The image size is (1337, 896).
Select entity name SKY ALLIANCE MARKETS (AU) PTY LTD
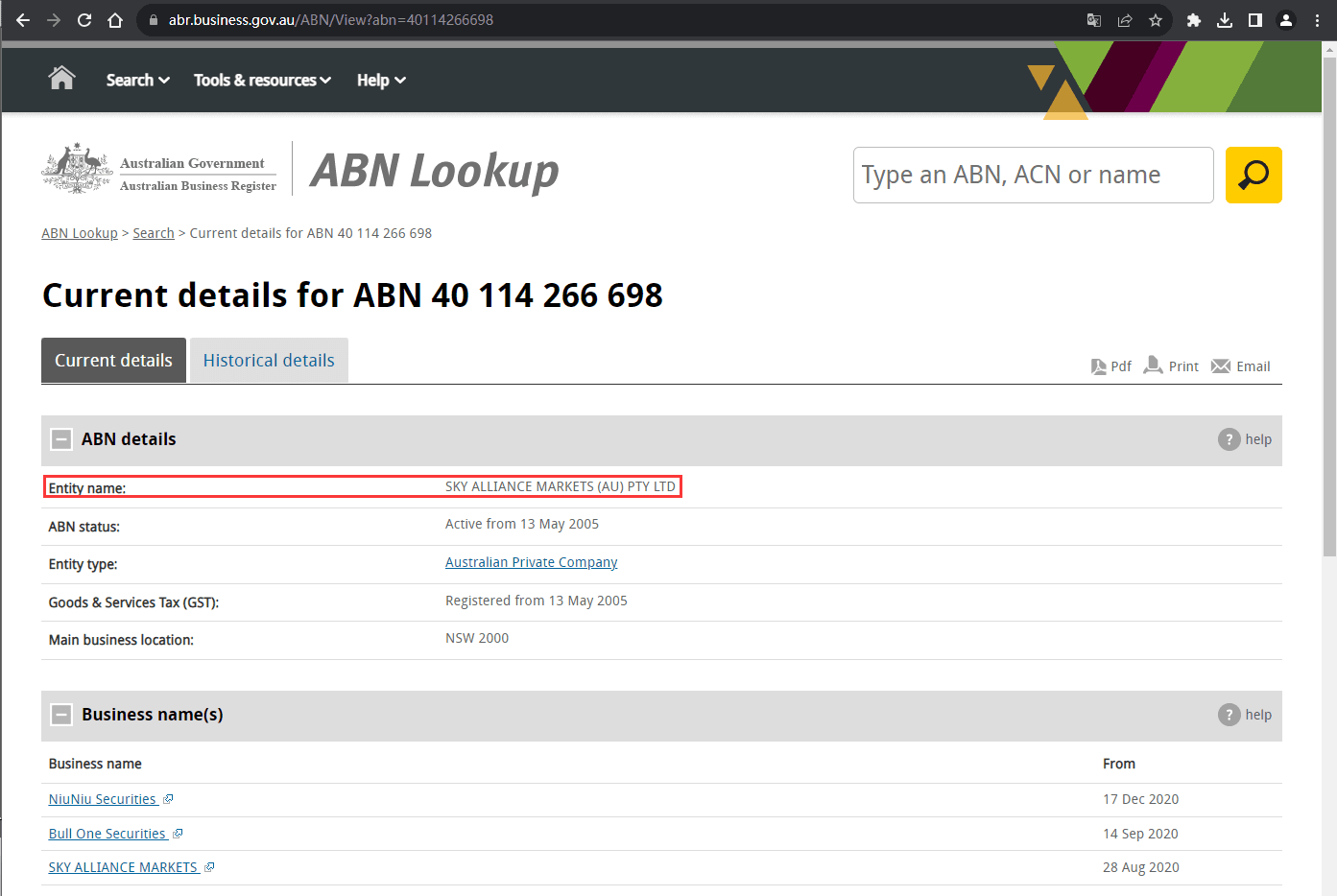pos(561,486)
